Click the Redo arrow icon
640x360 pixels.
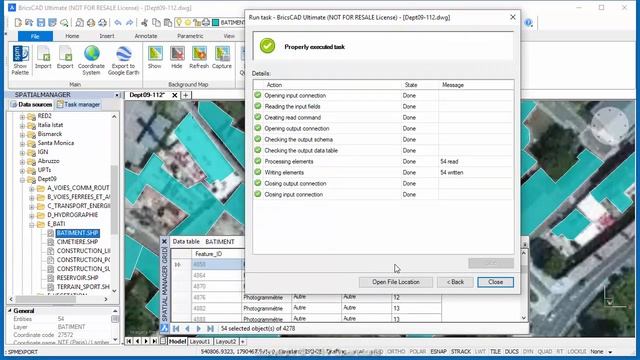[x=129, y=22]
